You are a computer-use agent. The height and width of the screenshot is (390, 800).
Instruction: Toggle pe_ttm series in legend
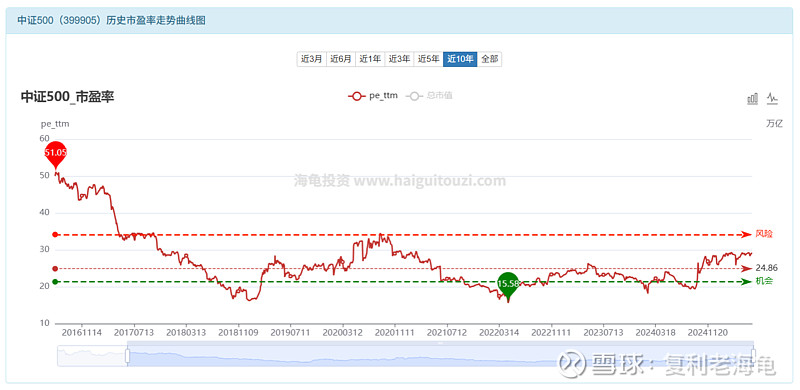point(372,96)
